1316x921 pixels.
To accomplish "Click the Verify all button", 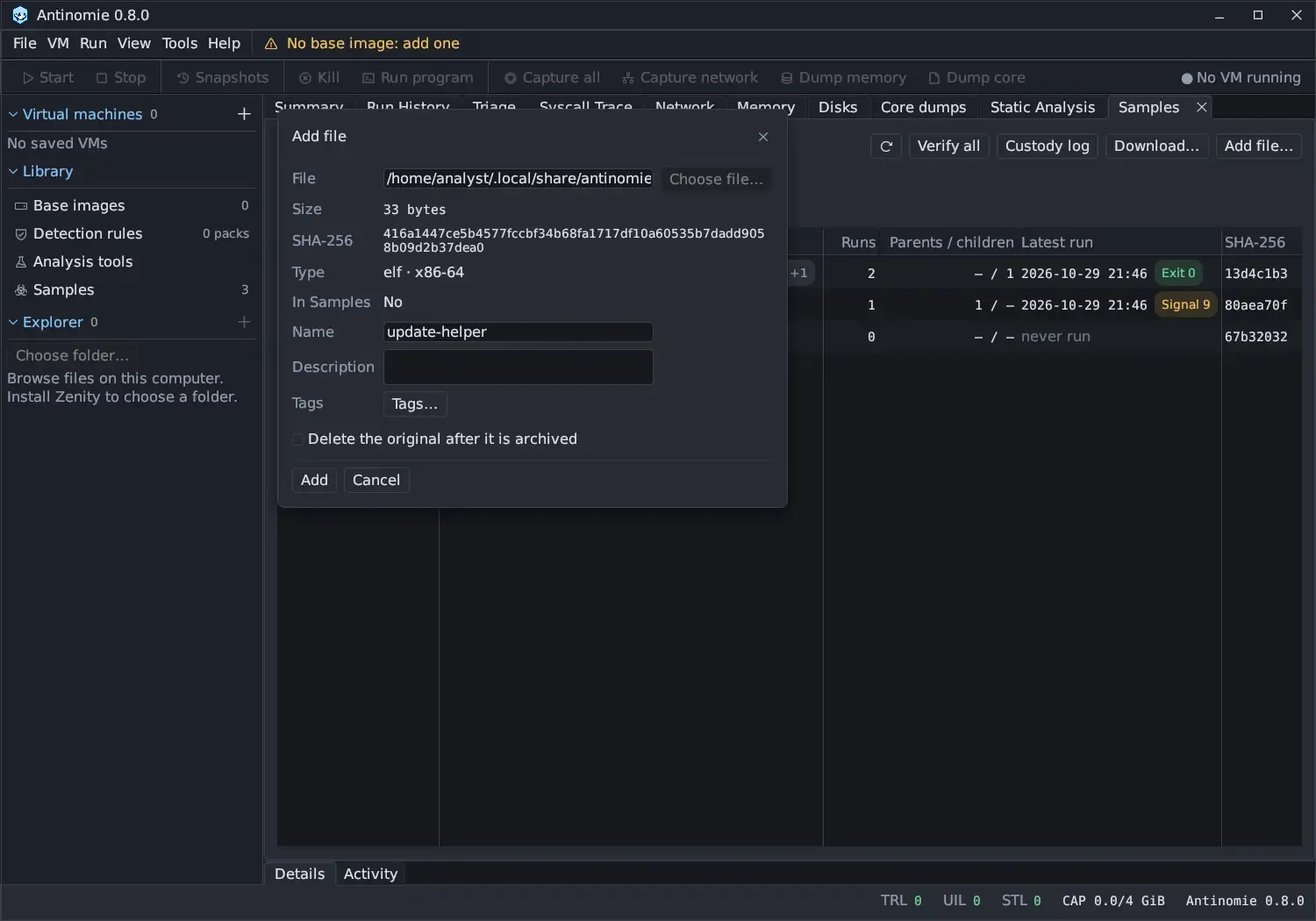I will coord(948,146).
